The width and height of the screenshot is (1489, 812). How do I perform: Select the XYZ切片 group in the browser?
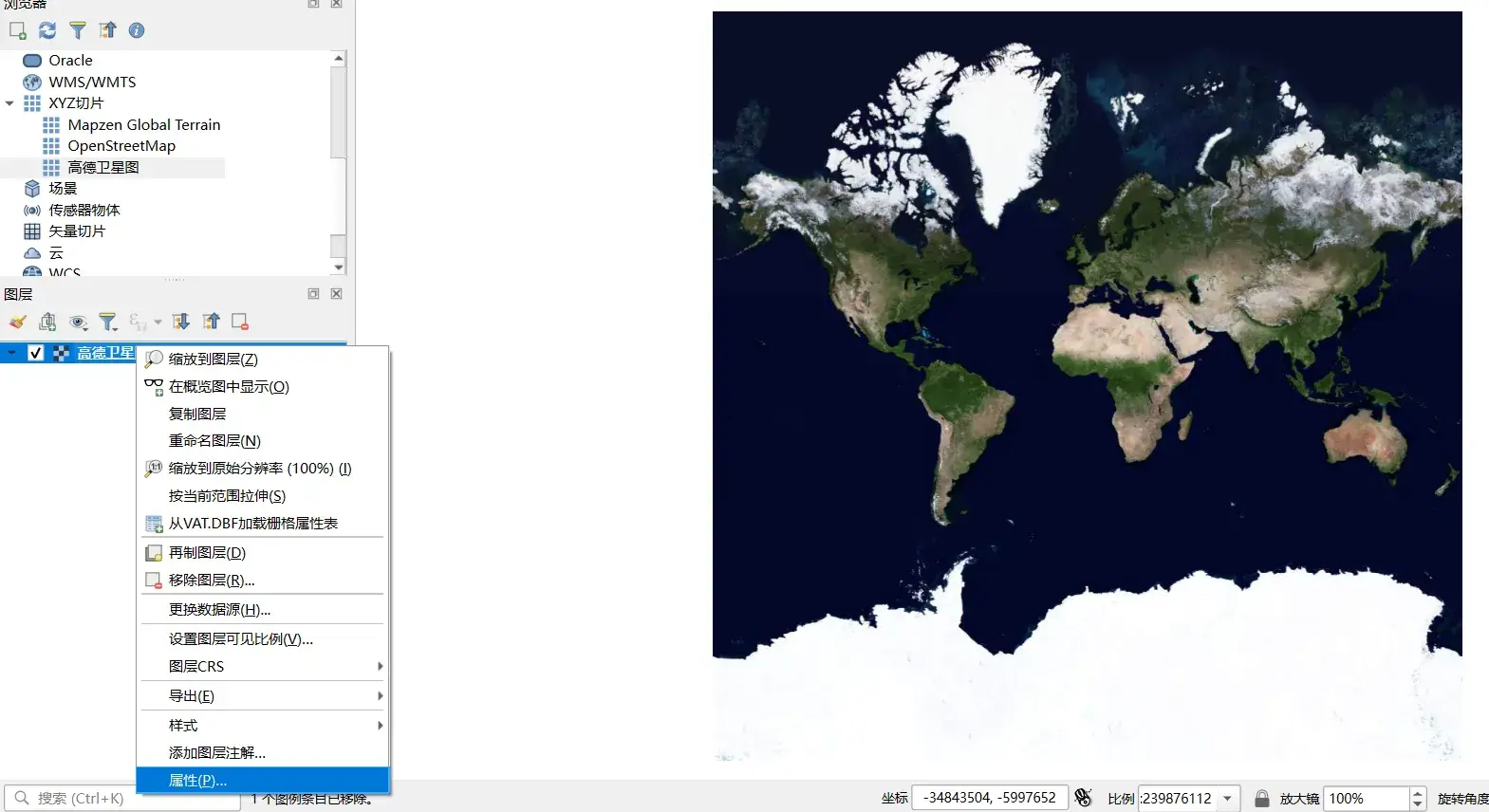[76, 103]
